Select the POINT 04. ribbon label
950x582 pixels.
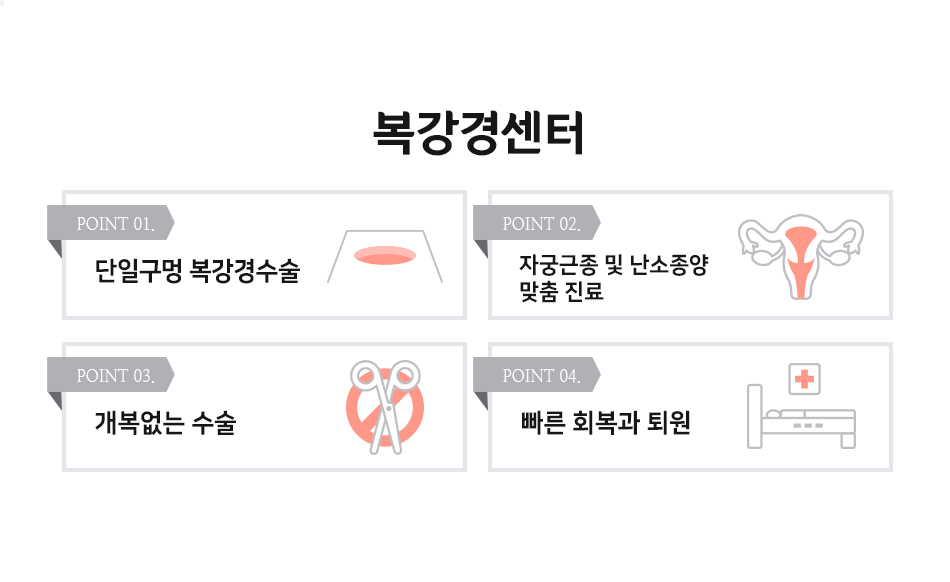537,375
